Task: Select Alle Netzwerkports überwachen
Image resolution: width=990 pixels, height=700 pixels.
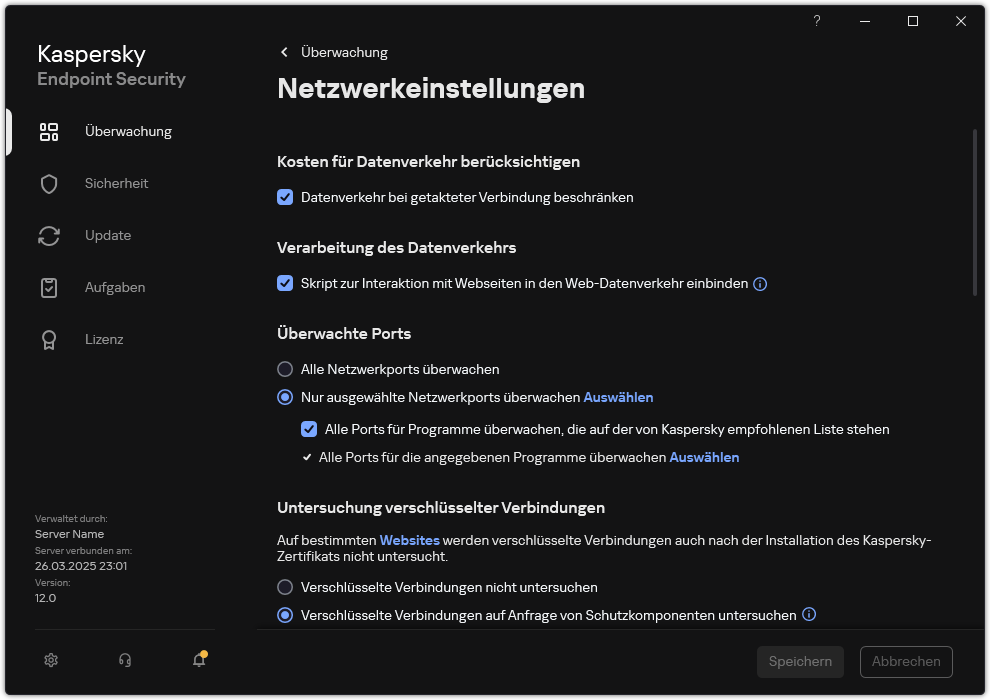Action: tap(285, 369)
